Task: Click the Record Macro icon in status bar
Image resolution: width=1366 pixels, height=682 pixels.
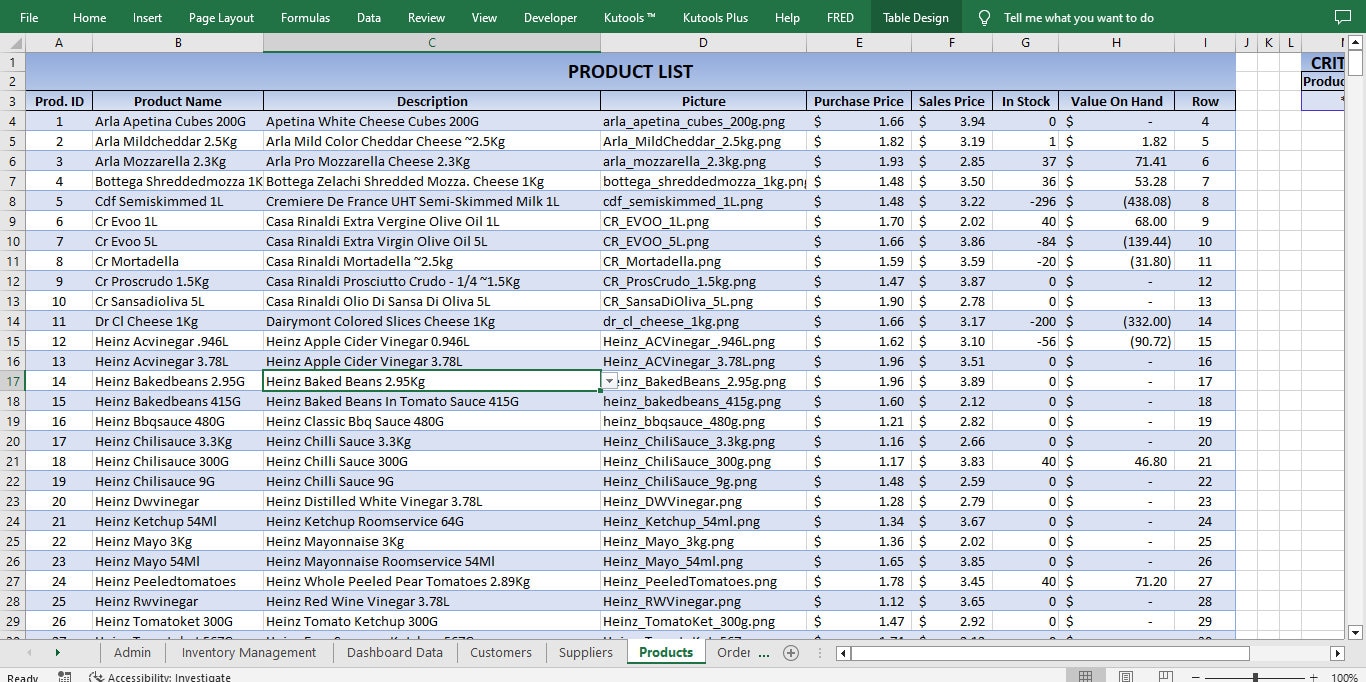Action: [64, 676]
